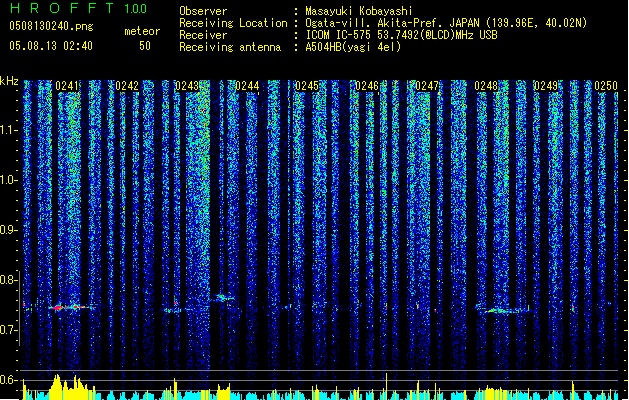The height and width of the screenshot is (400, 629).
Task: Click the HROFFT 1.0.0 title text
Action: (79, 8)
